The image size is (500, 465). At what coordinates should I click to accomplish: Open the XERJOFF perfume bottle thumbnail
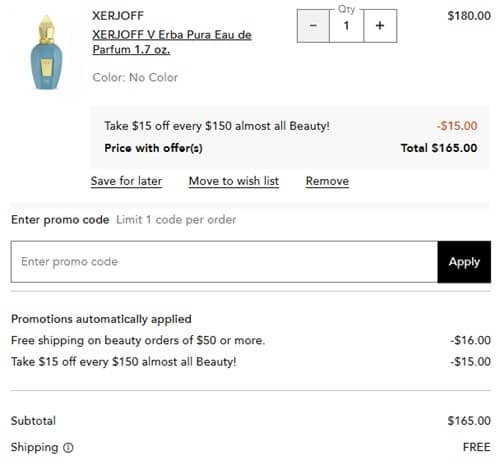pos(47,52)
